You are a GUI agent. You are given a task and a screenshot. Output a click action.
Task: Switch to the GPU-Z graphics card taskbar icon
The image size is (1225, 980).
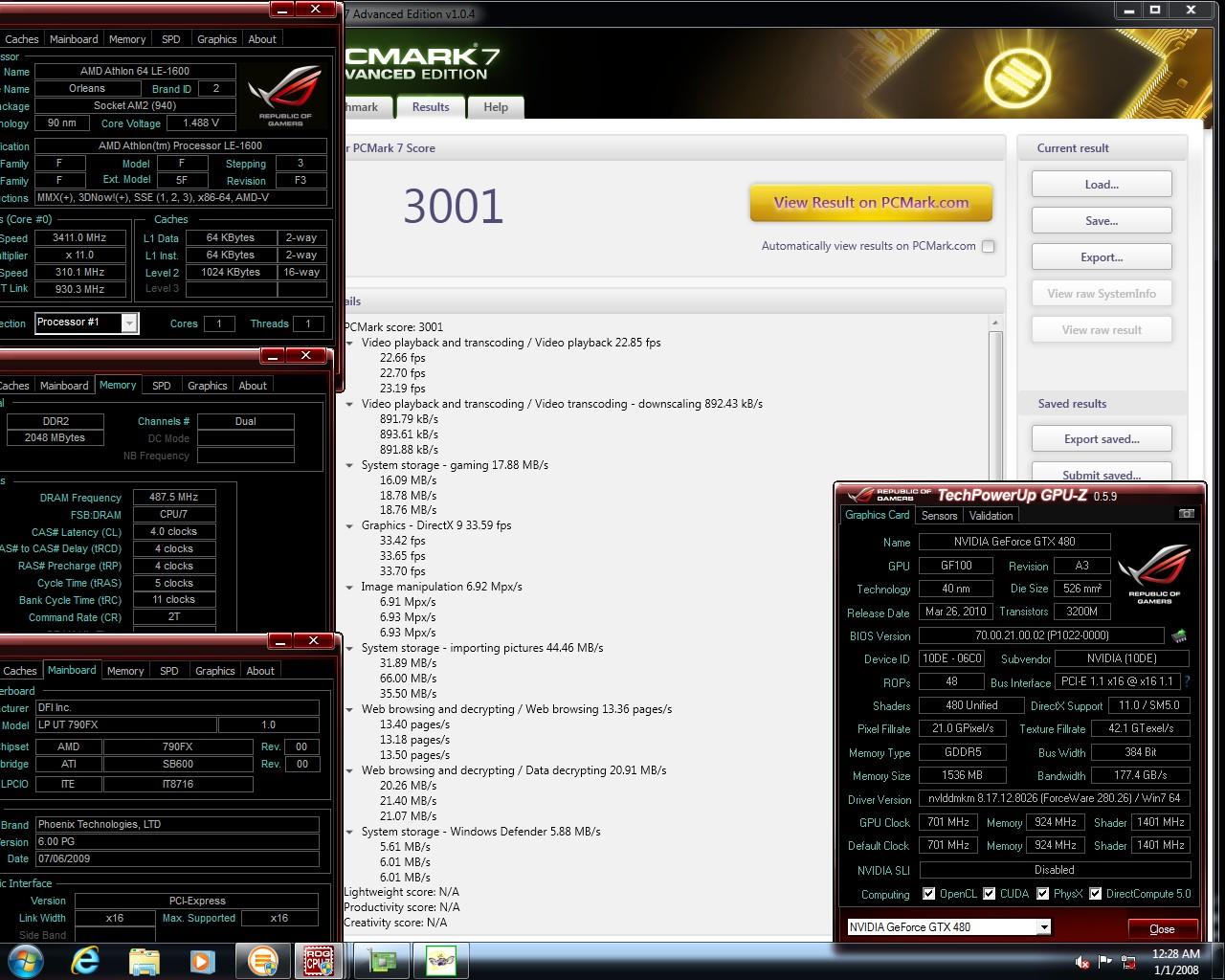click(381, 960)
